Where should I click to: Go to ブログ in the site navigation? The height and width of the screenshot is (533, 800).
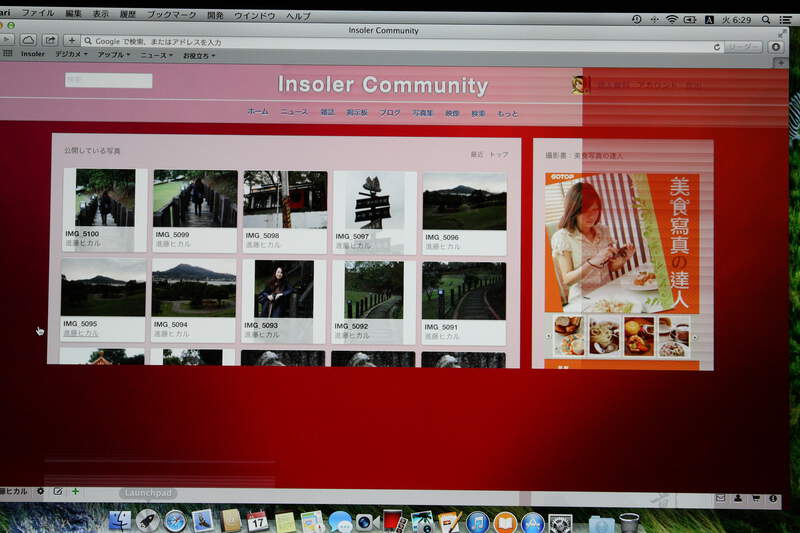[390, 113]
